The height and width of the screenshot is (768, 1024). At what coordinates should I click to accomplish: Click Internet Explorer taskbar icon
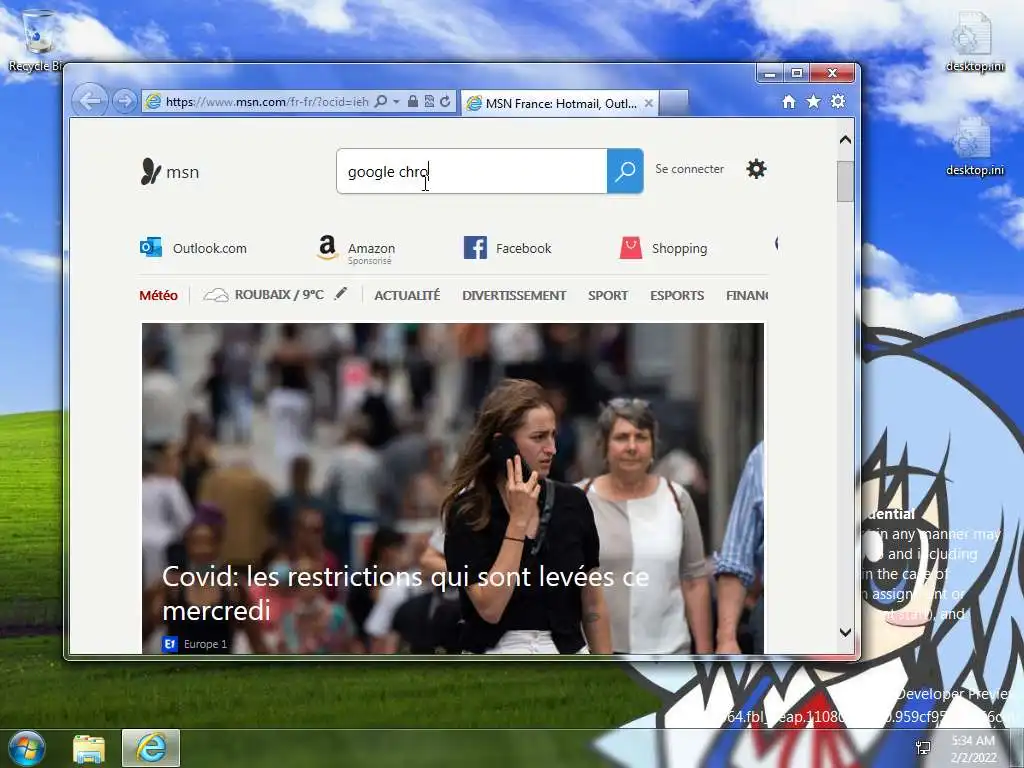(x=151, y=748)
